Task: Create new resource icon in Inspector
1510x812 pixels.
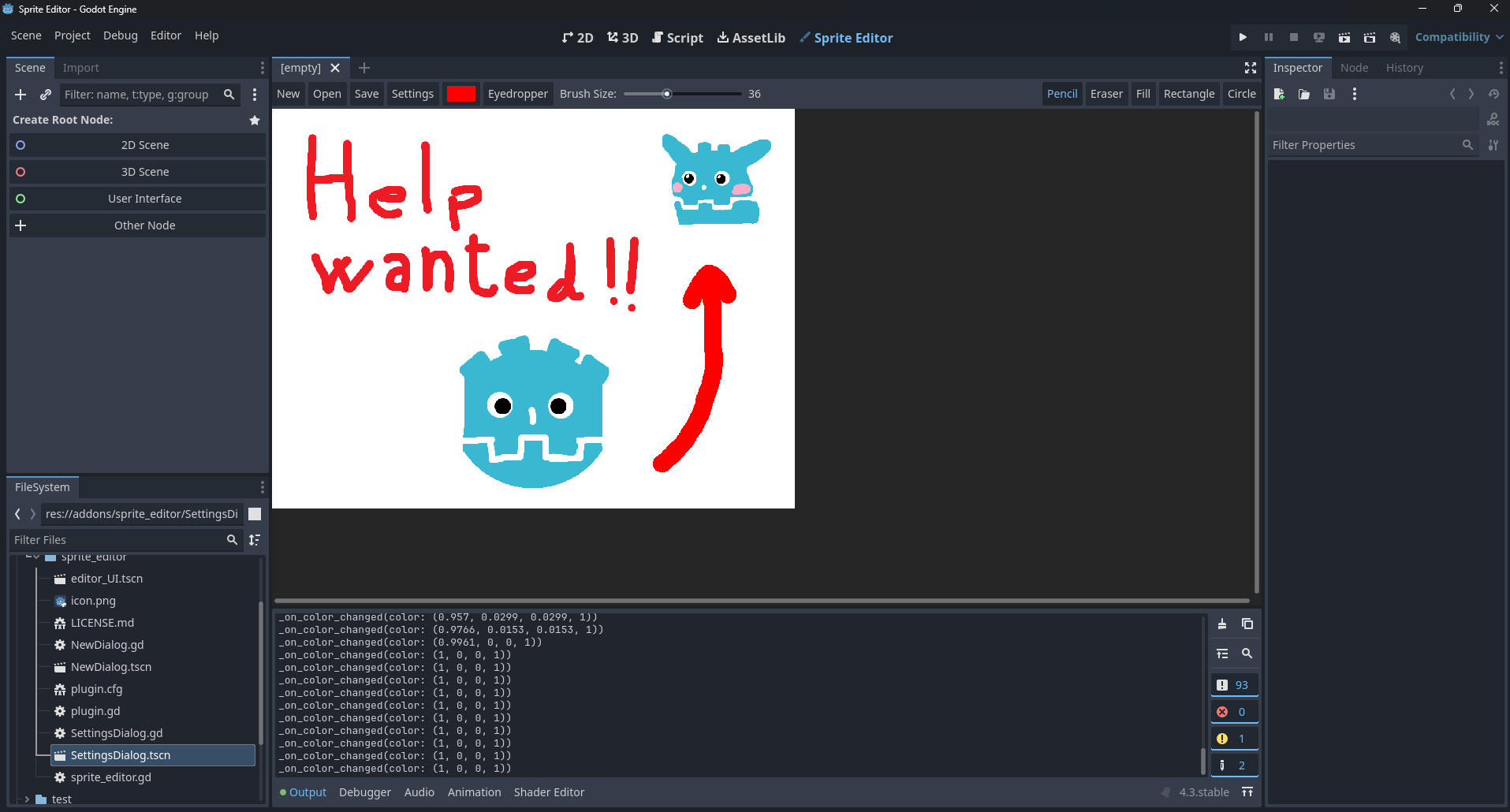Action: coord(1279,94)
